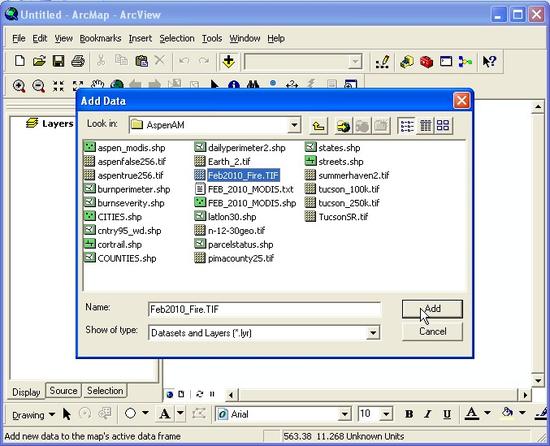Click the line color swatch at toolbar edge
The height and width of the screenshot is (446, 550).
tap(542, 414)
